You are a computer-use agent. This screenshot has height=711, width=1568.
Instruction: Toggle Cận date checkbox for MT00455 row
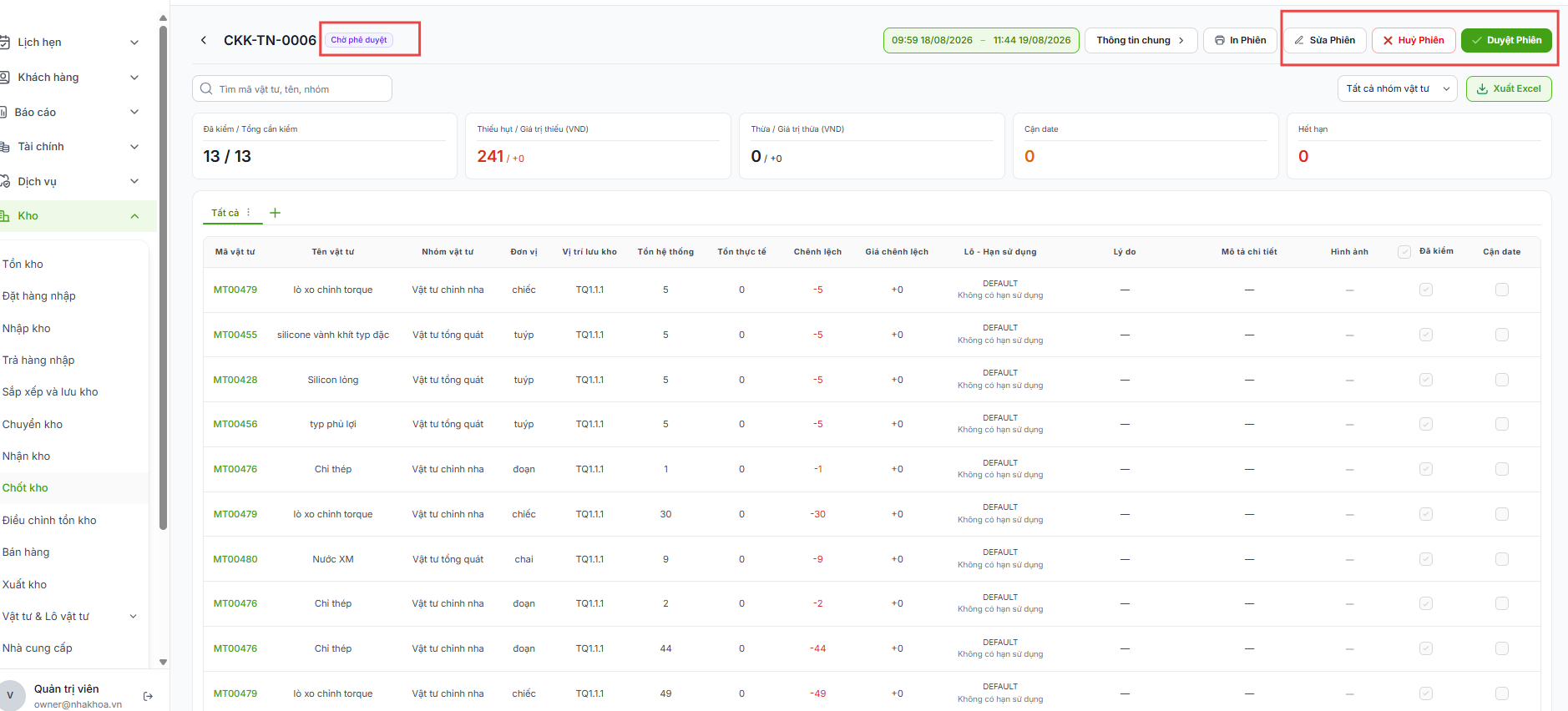click(1502, 335)
